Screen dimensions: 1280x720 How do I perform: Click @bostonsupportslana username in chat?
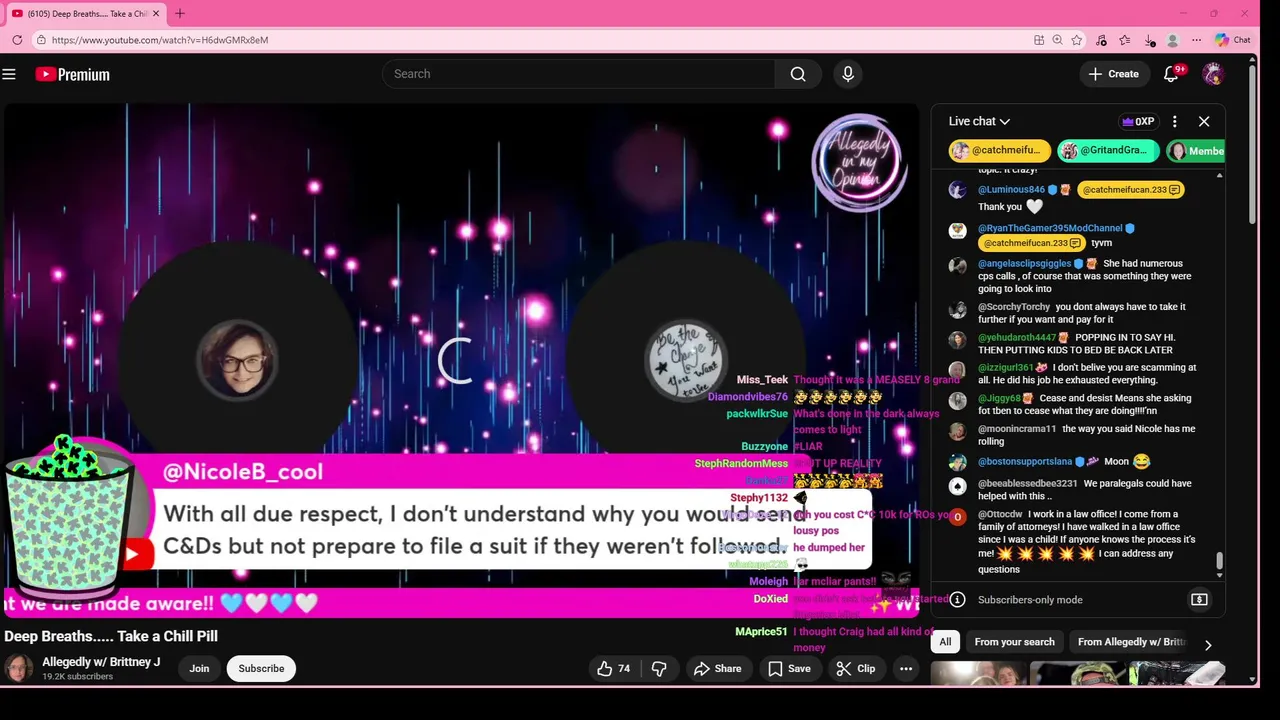click(1025, 462)
